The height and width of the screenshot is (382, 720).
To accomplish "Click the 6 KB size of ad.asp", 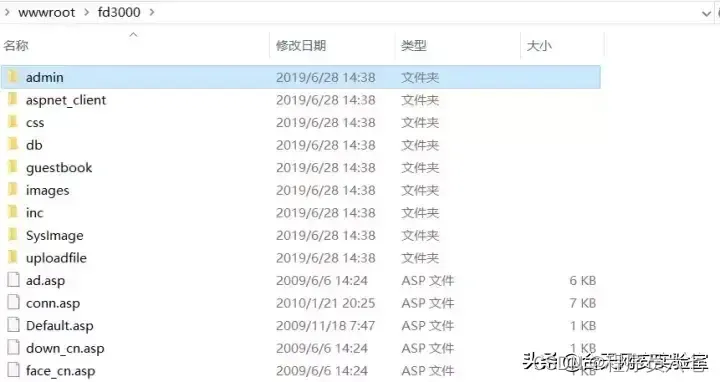I will pyautogui.click(x=583, y=281).
